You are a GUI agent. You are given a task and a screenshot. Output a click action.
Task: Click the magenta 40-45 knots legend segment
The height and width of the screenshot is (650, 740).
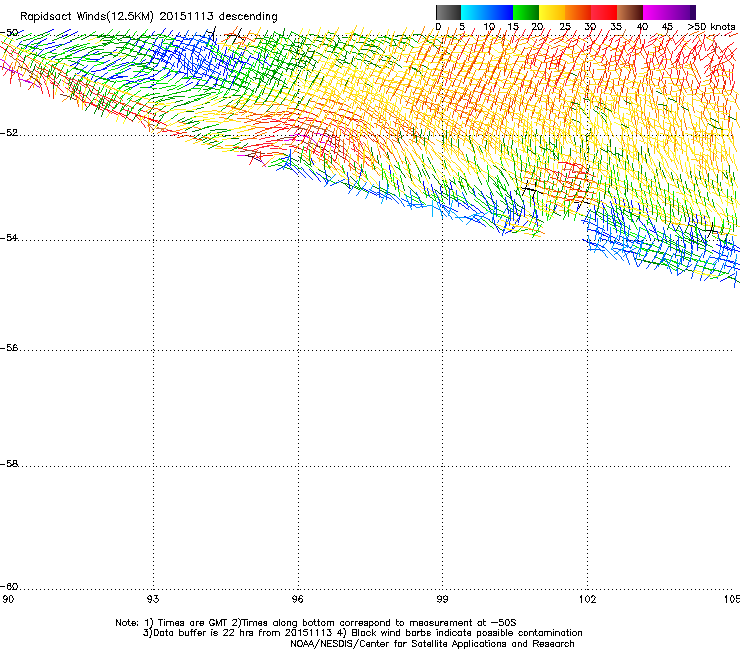point(656,12)
